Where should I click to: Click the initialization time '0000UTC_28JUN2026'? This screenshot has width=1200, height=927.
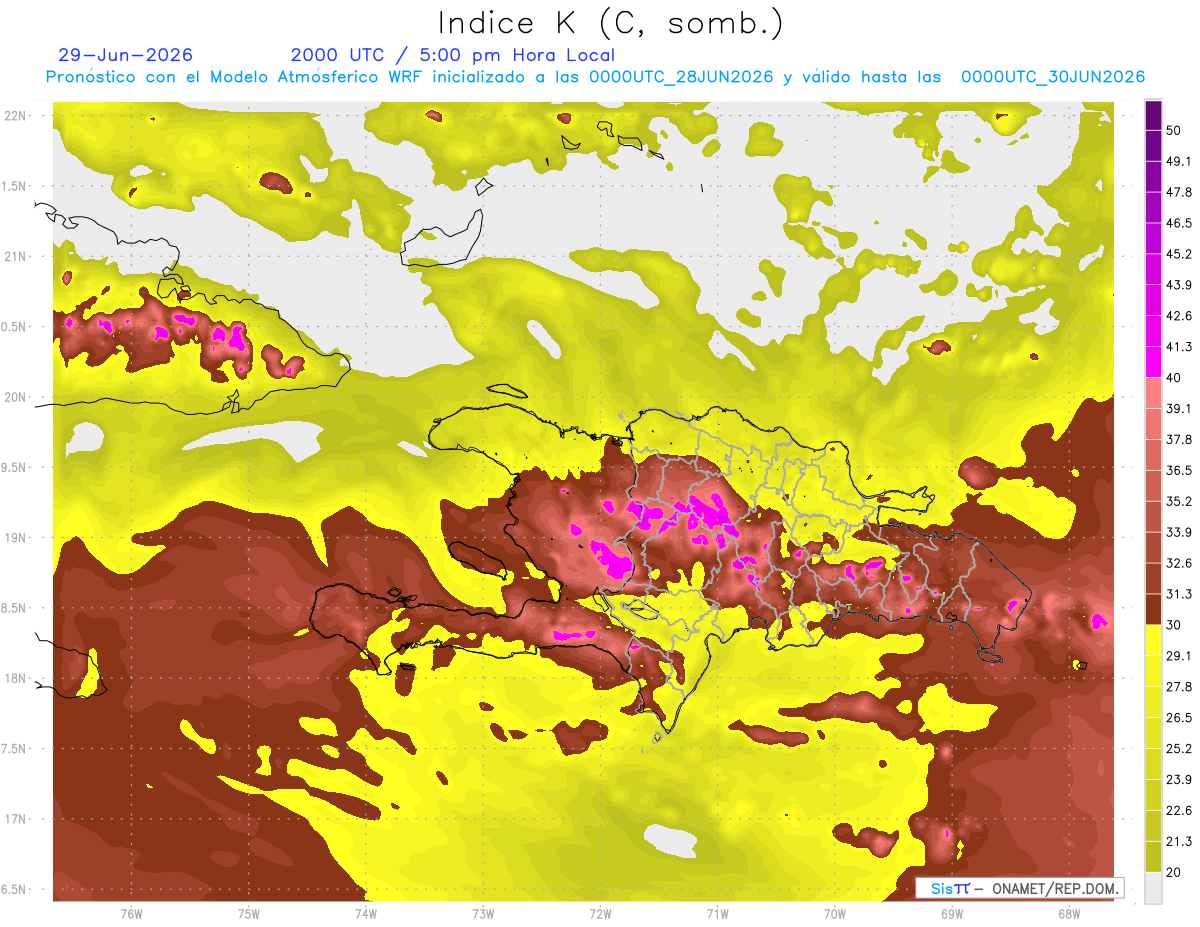tap(681, 77)
